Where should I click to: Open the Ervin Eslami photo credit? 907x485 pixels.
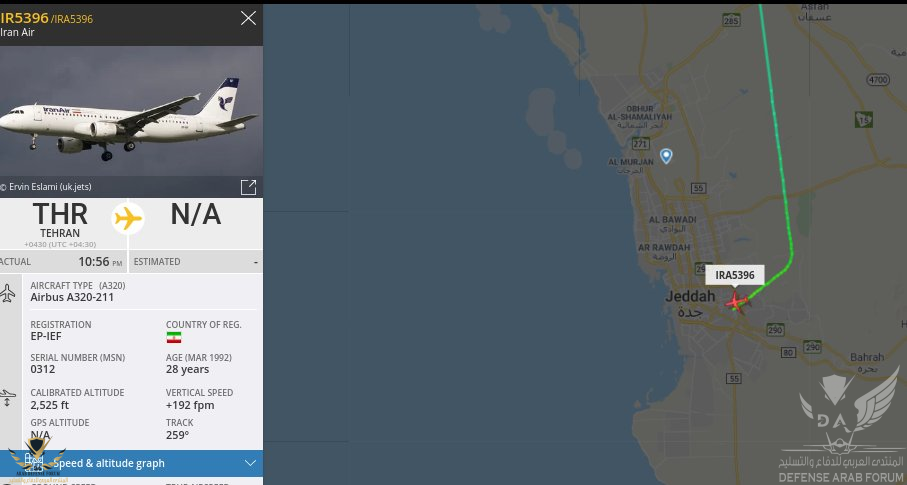click(50, 187)
